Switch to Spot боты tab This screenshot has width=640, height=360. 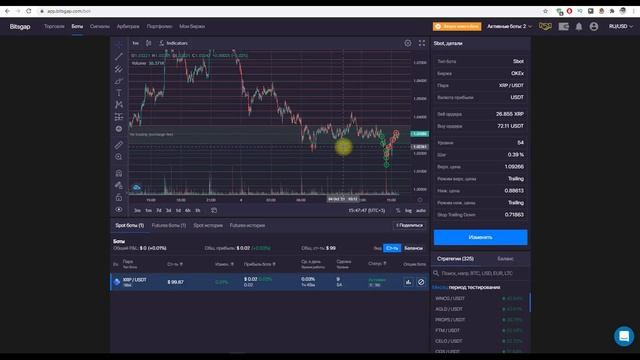pyautogui.click(x=129, y=225)
